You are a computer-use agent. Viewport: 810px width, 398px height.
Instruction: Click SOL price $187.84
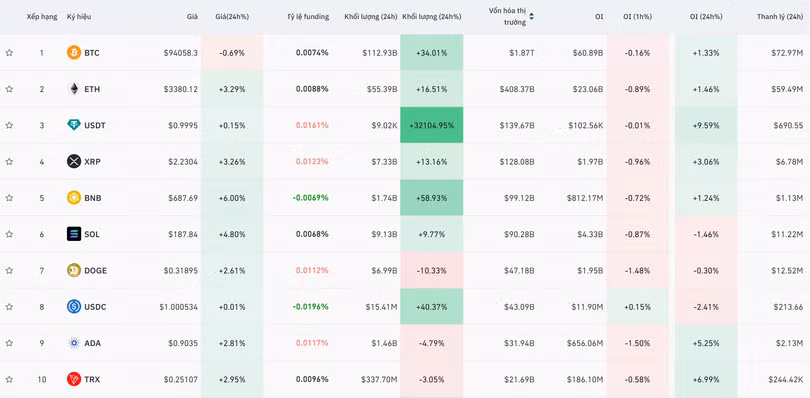pos(183,234)
